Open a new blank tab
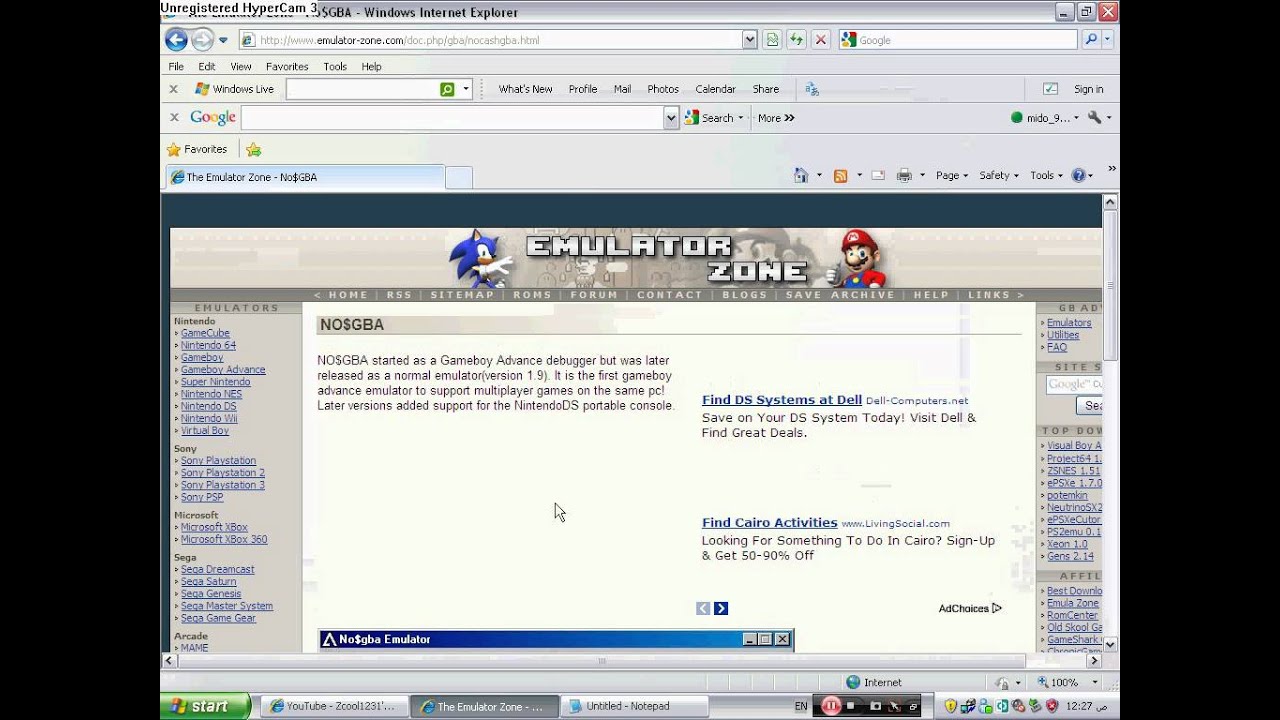The width and height of the screenshot is (1280, 720). [x=458, y=177]
